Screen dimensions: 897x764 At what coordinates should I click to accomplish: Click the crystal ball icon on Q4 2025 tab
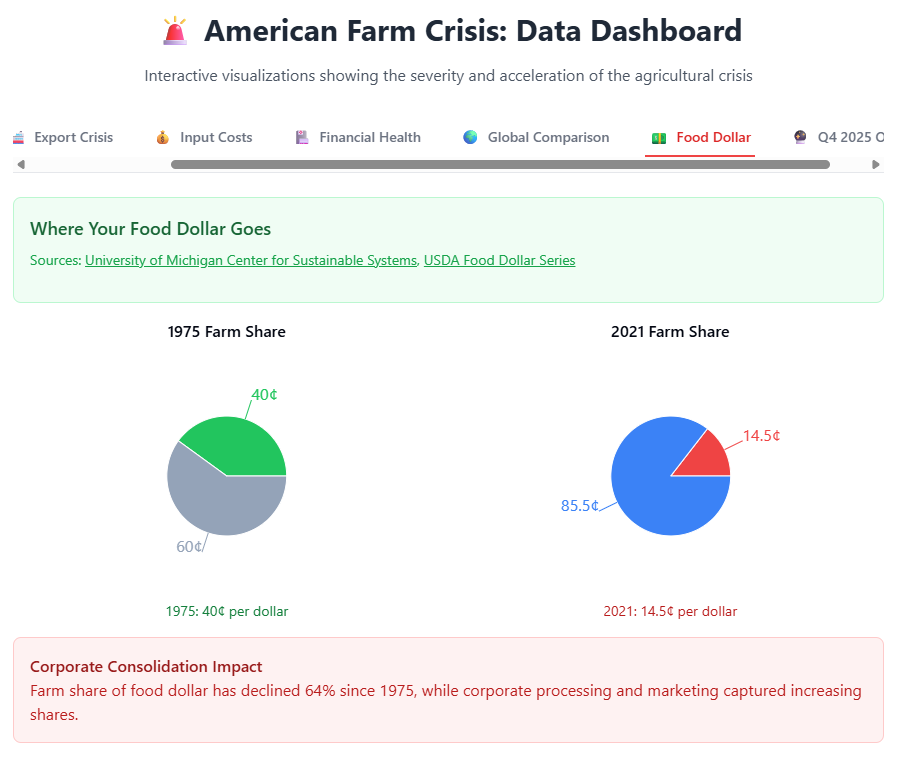click(x=800, y=138)
